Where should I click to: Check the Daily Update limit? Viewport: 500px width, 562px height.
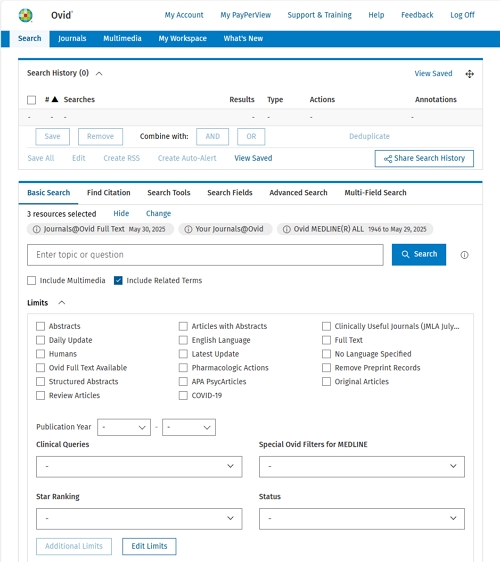(41, 340)
